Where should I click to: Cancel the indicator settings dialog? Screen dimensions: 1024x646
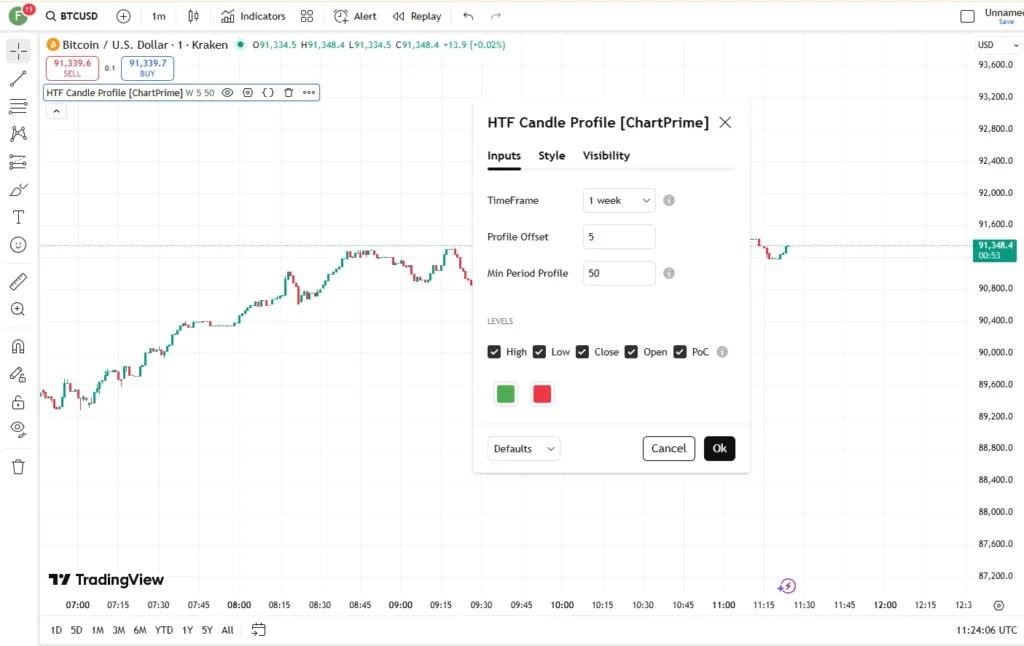coord(669,449)
